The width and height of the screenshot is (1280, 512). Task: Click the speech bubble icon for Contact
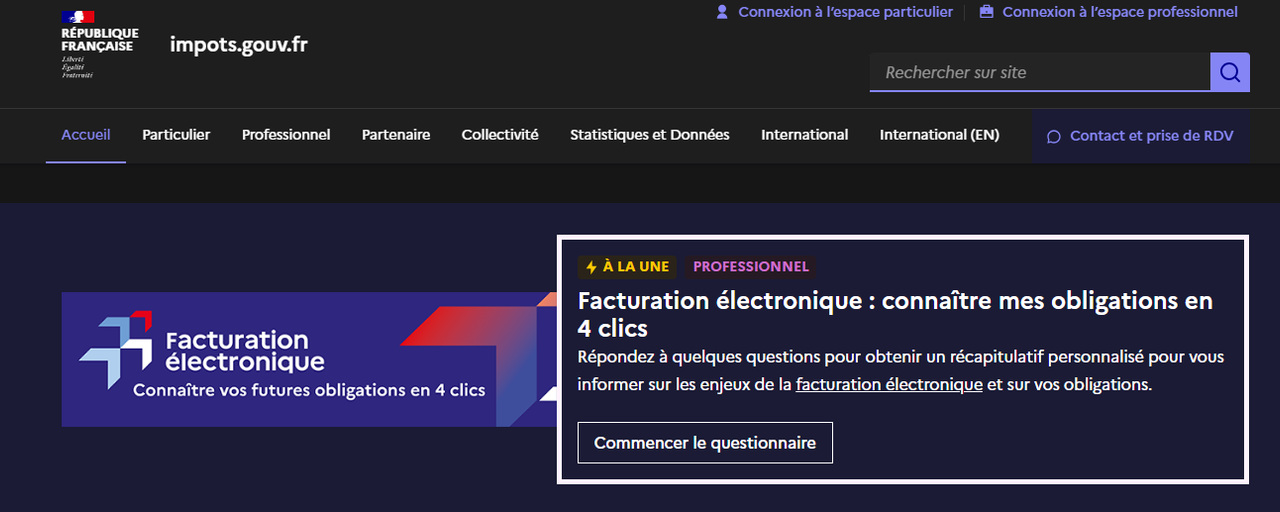click(1053, 136)
